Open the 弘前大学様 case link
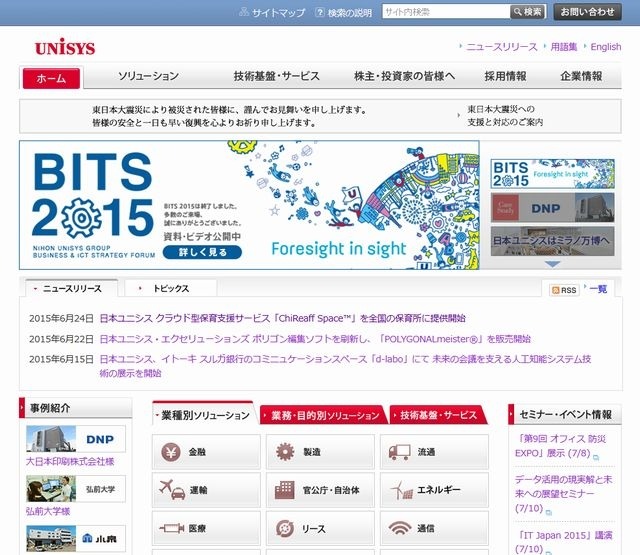The width and height of the screenshot is (640, 555). click(x=48, y=511)
